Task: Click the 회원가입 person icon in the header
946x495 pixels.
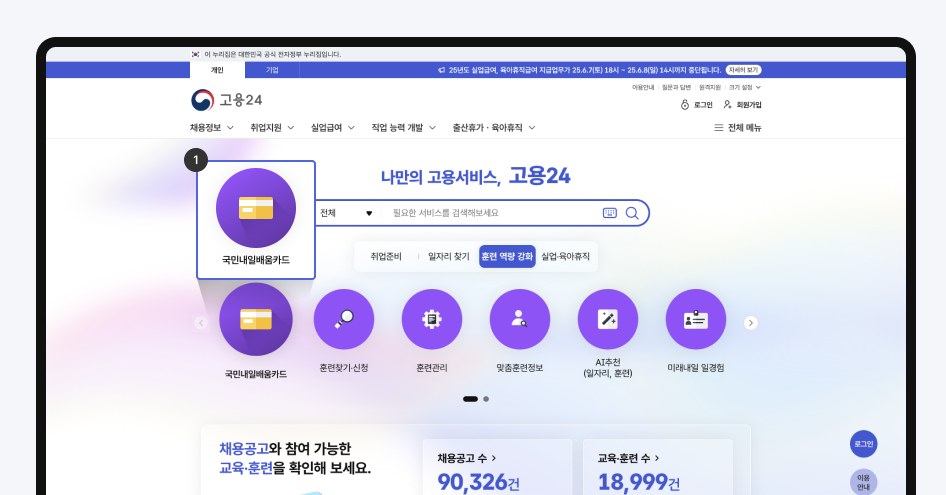Action: (x=728, y=105)
